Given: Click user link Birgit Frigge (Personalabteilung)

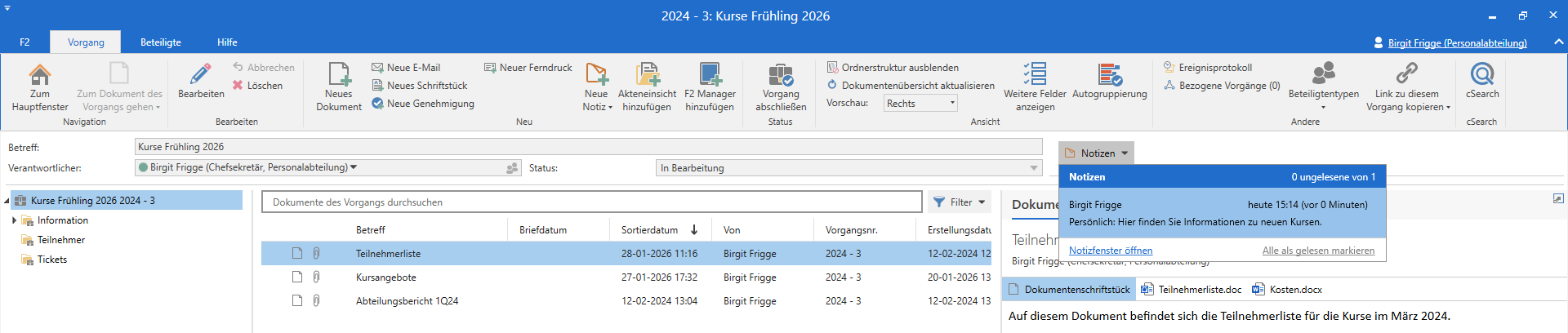Looking at the screenshot, I should (x=1457, y=43).
